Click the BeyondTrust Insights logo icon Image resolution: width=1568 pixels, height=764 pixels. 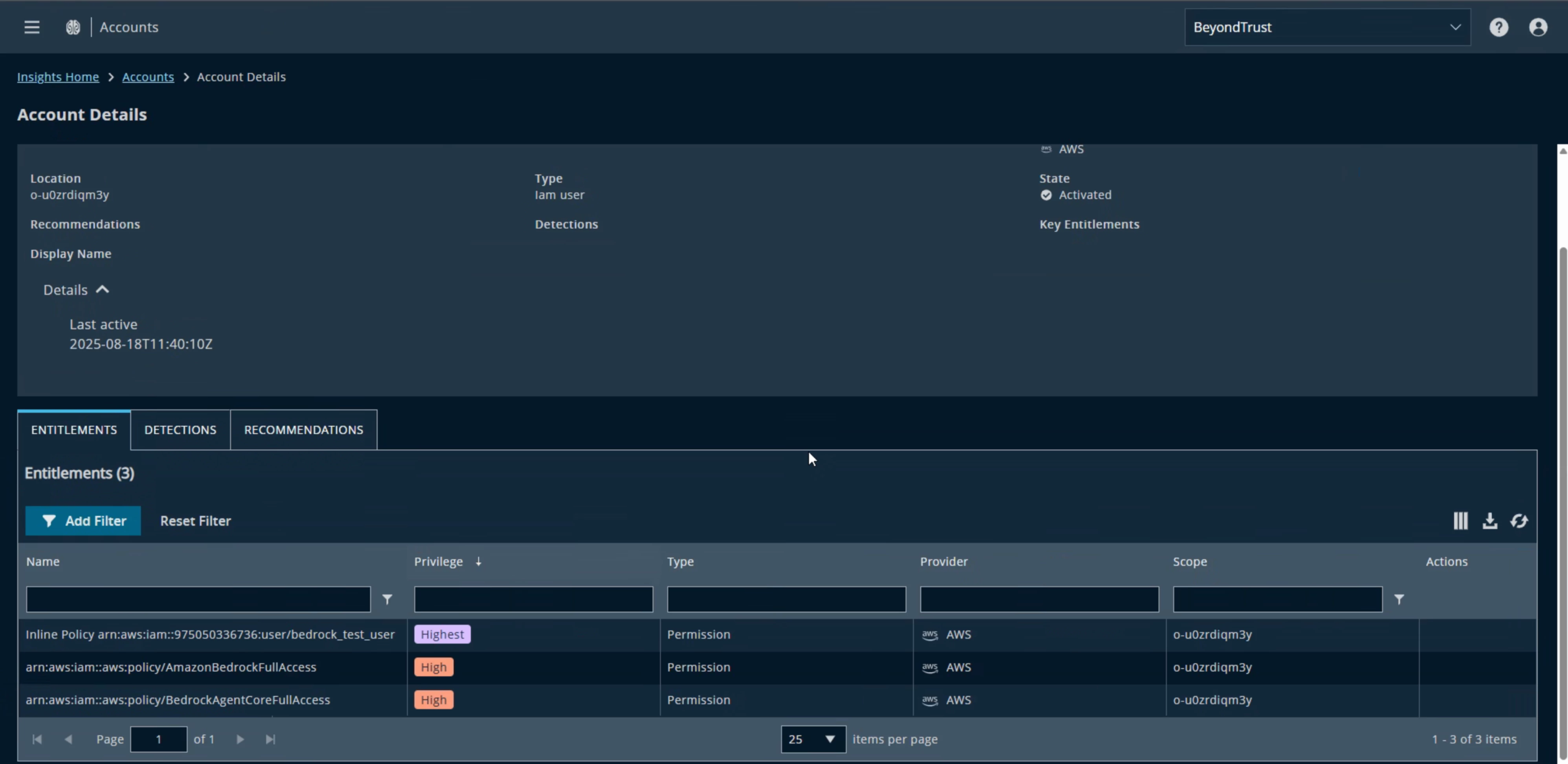73,27
